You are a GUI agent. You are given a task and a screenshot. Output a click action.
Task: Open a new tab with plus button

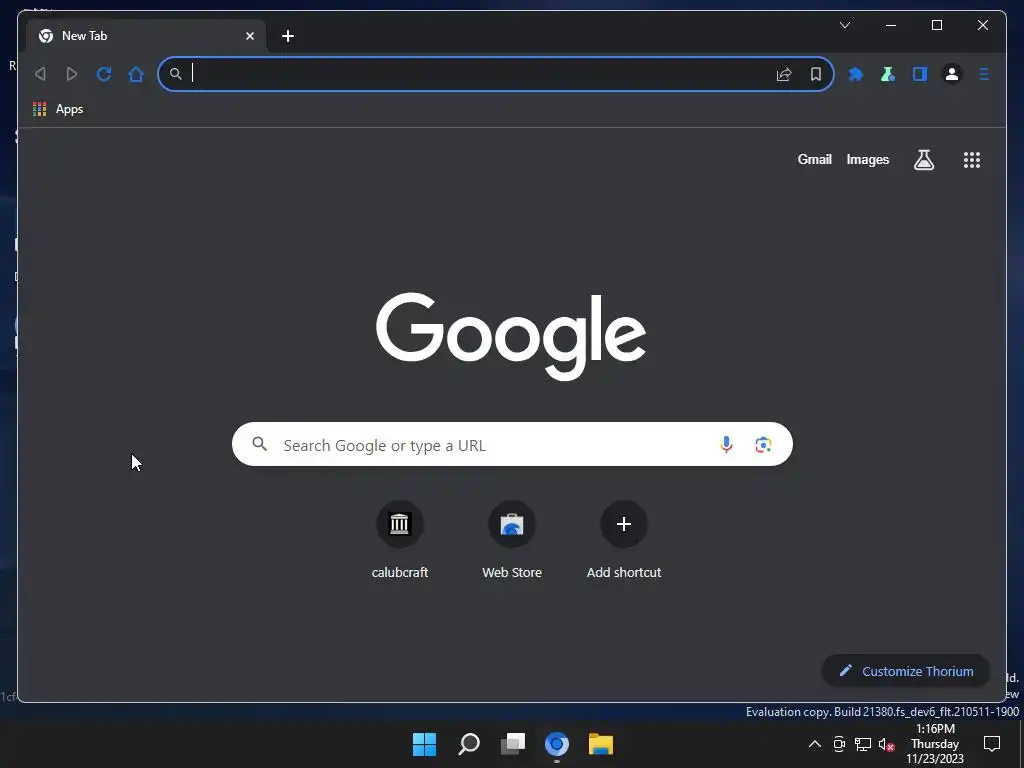pyautogui.click(x=288, y=36)
